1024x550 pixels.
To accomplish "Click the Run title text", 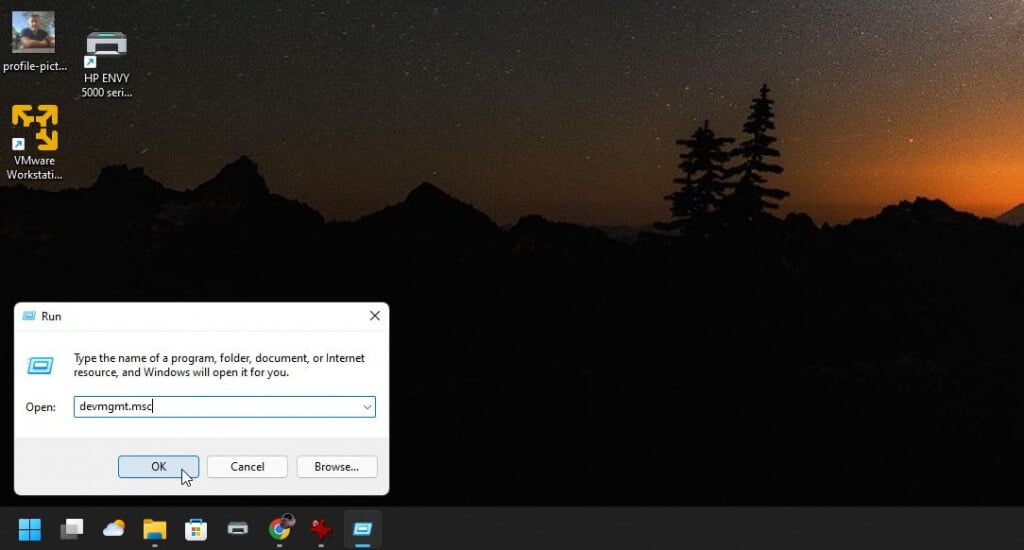I will coord(51,316).
